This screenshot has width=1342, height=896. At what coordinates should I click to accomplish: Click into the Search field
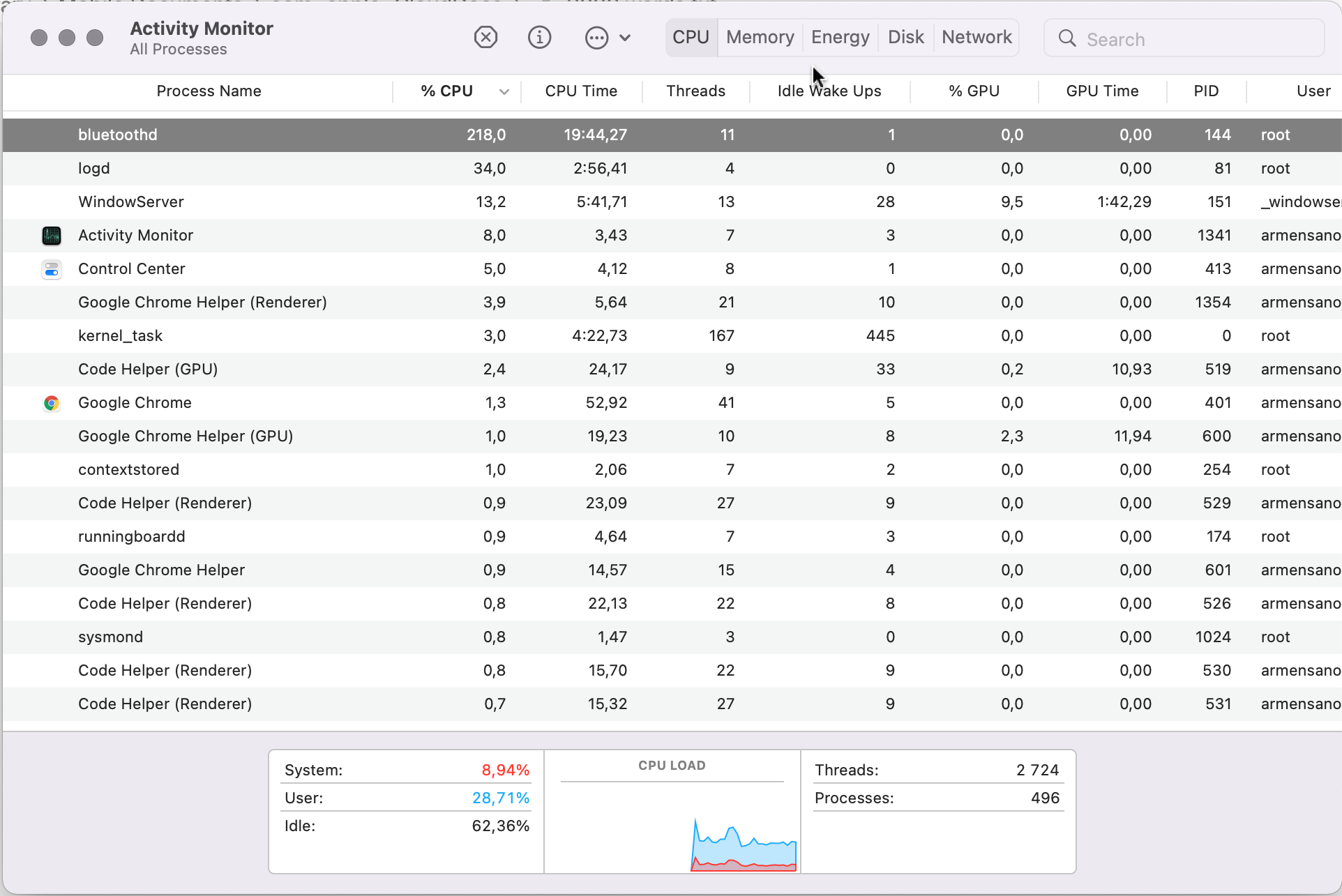[x=1193, y=39]
